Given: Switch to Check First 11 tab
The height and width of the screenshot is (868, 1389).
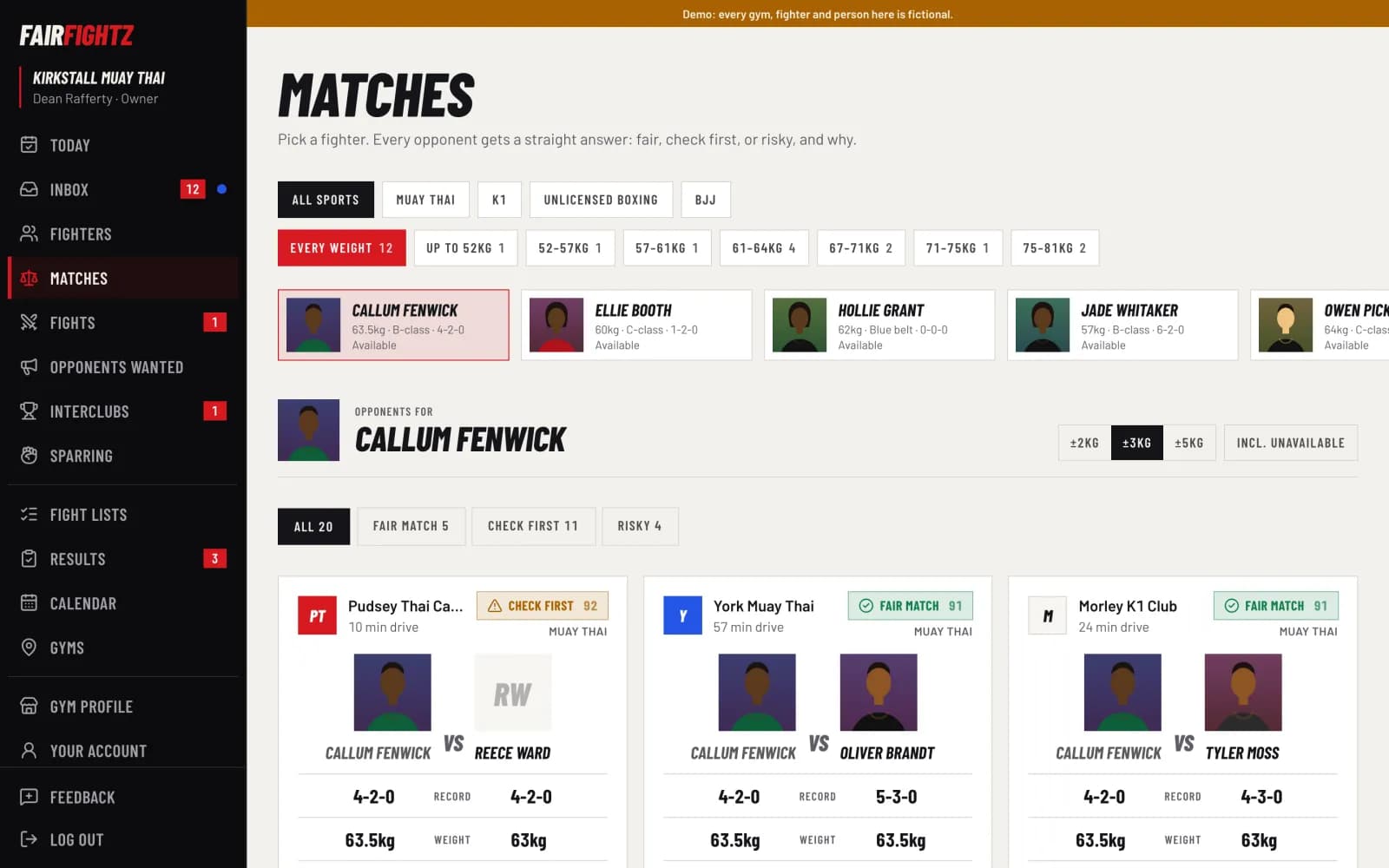Looking at the screenshot, I should coord(533,526).
